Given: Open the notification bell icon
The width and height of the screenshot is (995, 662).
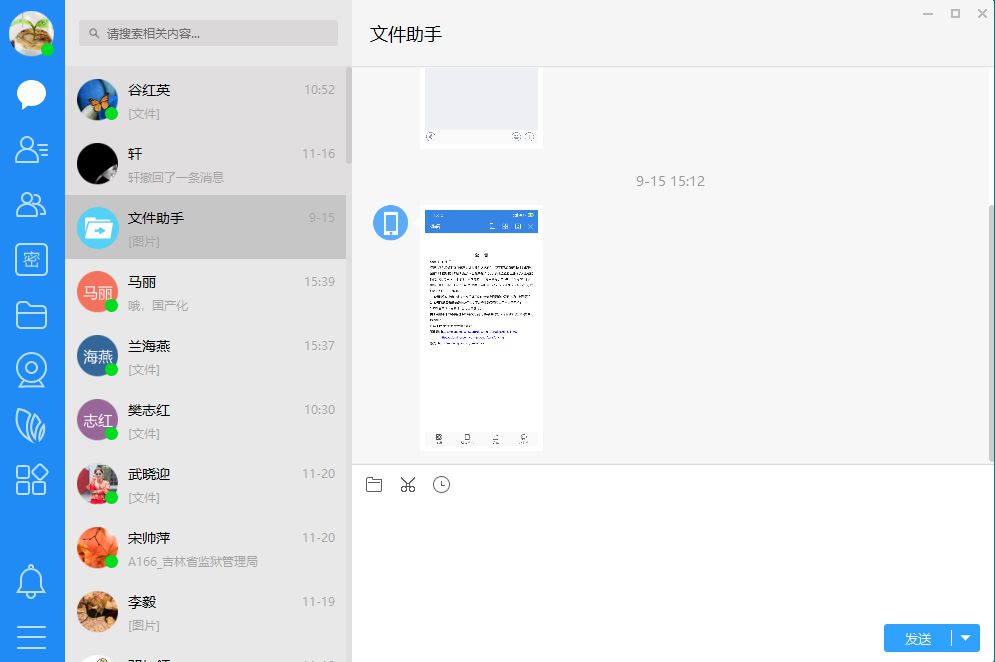Looking at the screenshot, I should click(x=32, y=581).
